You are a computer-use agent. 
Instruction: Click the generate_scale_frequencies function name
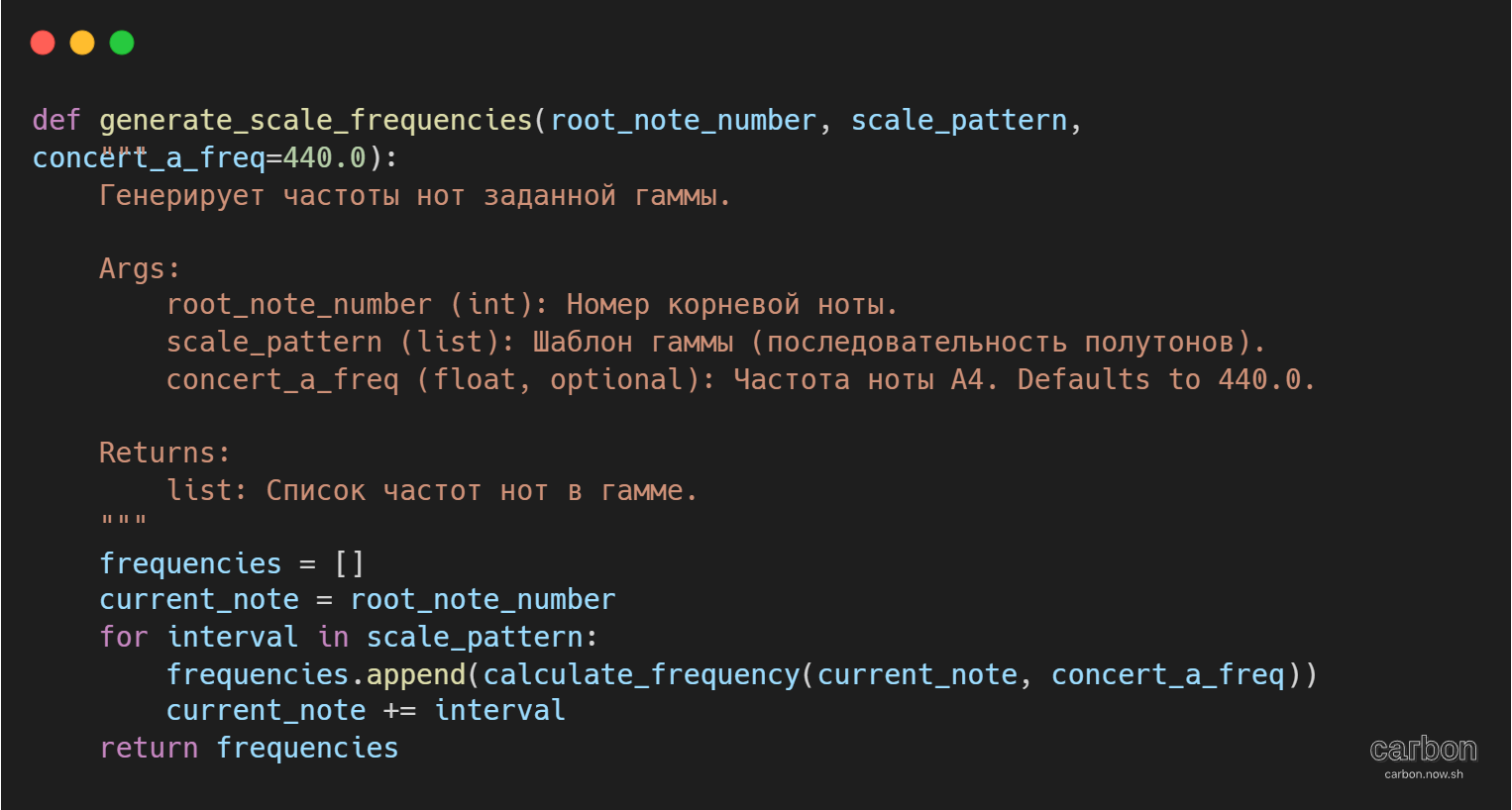pyautogui.click(x=316, y=120)
